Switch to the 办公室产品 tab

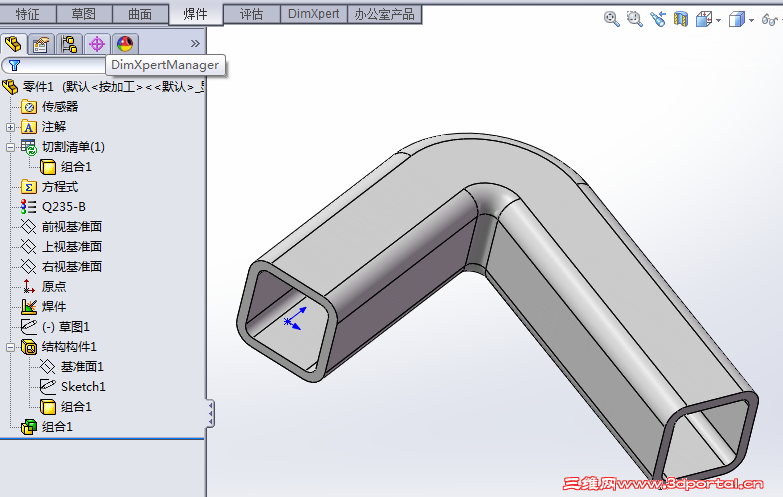[385, 14]
